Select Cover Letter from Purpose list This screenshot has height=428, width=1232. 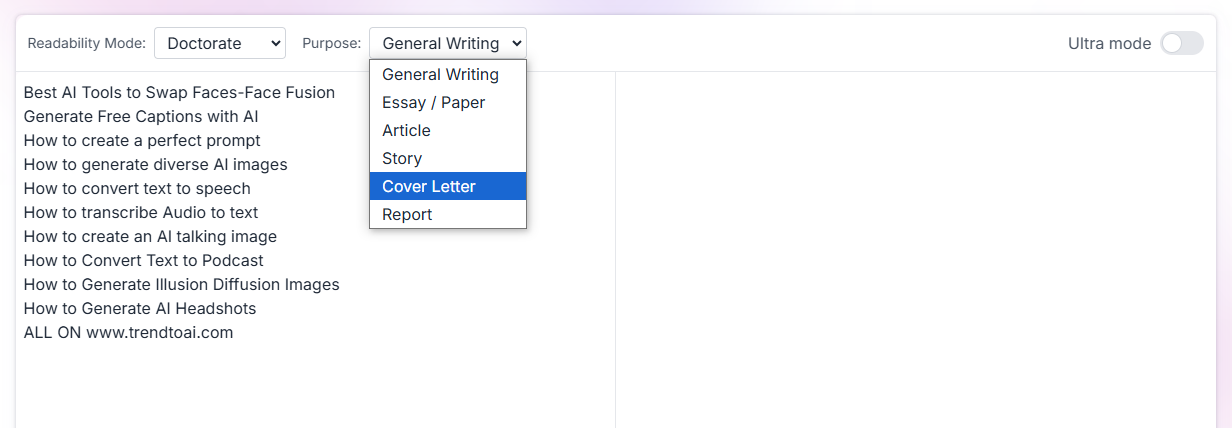[x=448, y=186]
